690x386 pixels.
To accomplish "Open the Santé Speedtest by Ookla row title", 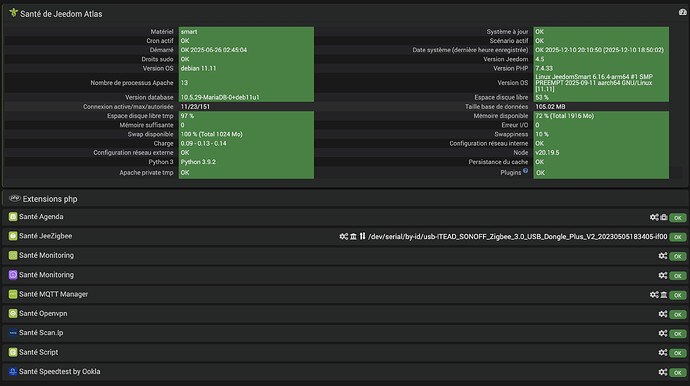I will pos(59,371).
